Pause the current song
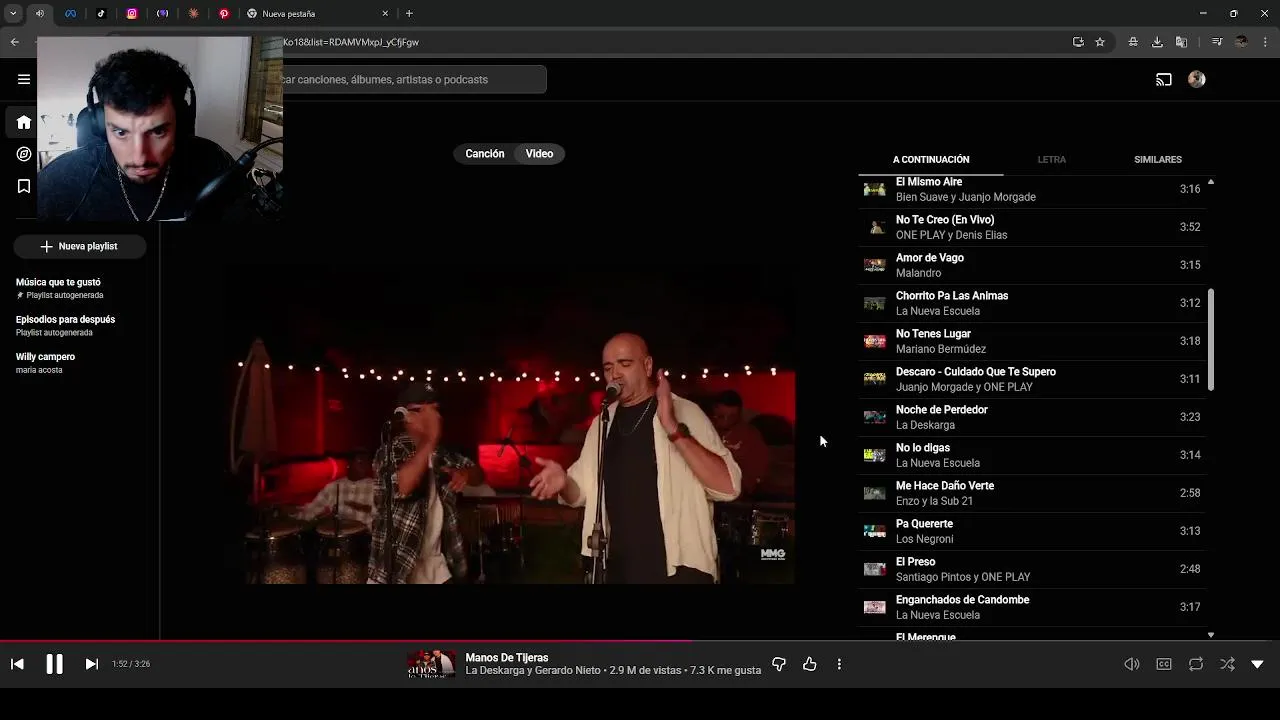 click(54, 664)
